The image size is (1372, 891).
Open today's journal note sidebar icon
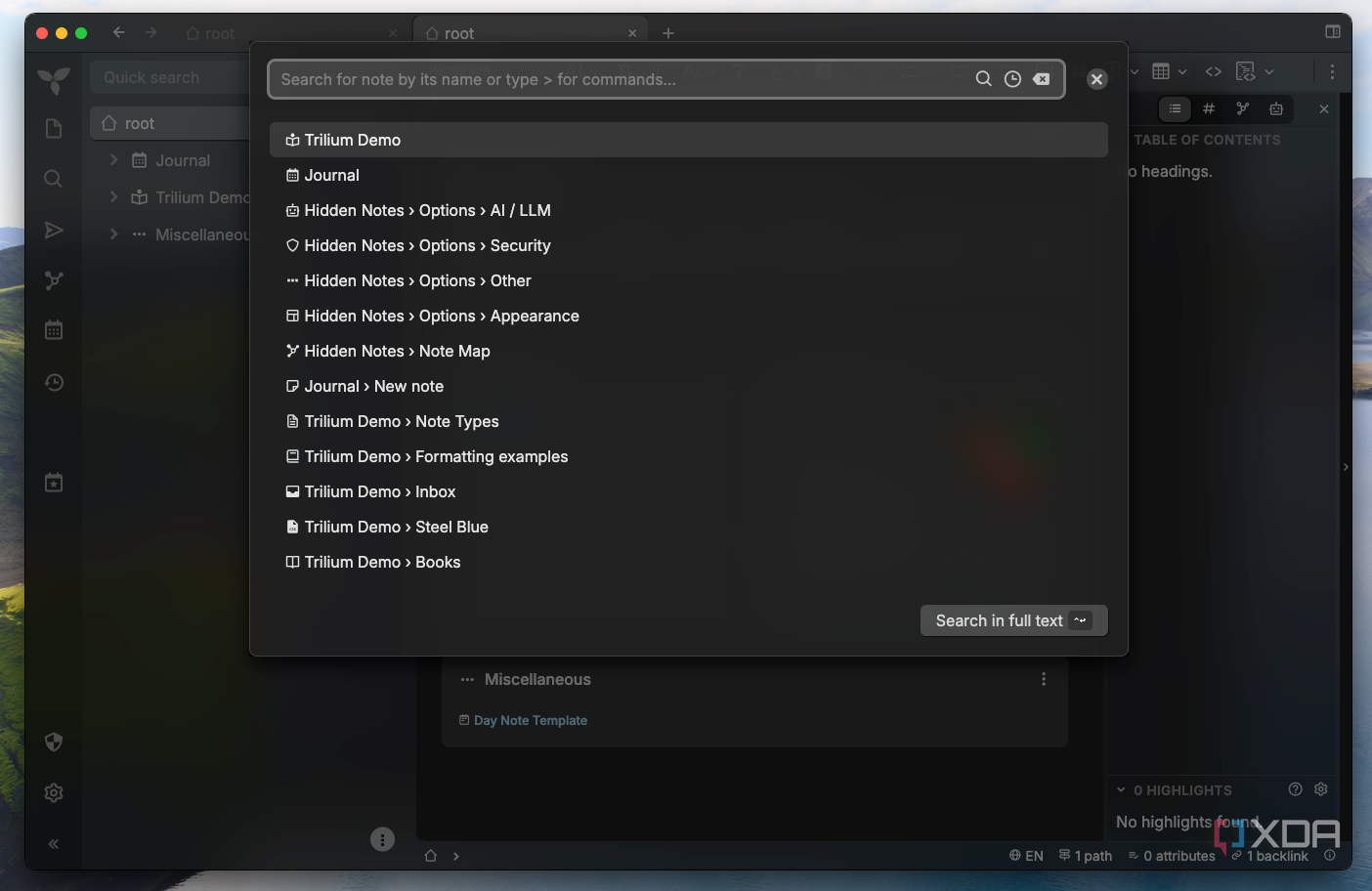point(54,482)
